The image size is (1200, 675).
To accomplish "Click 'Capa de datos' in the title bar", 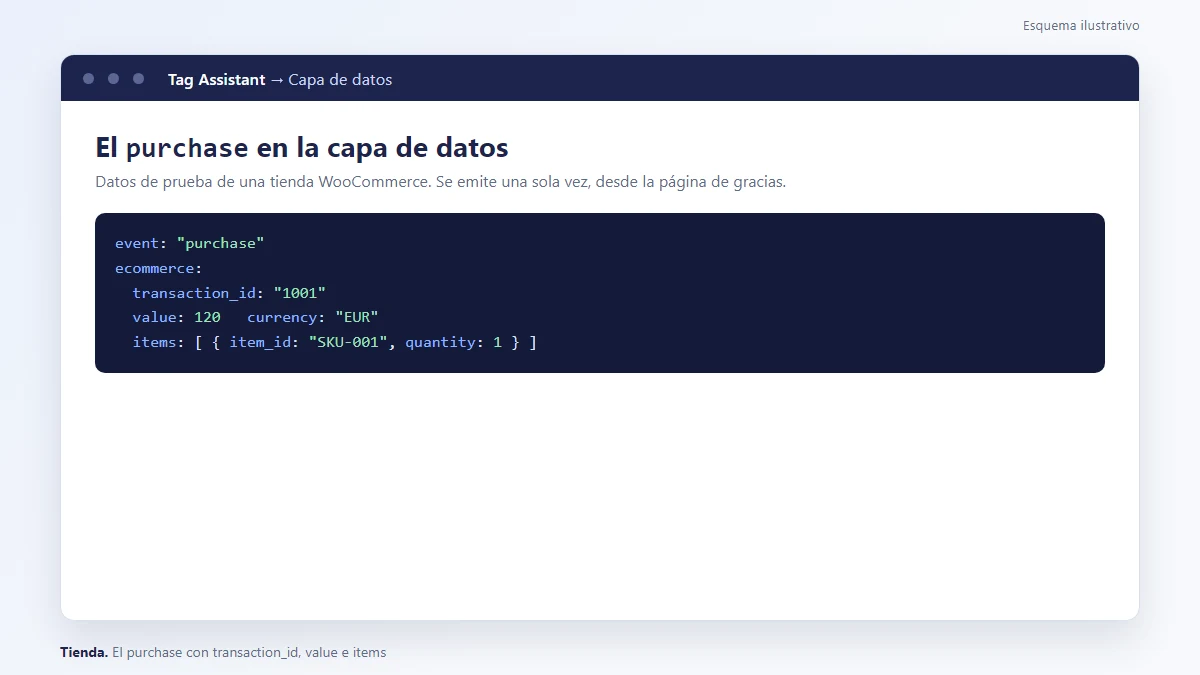I will pos(340,80).
